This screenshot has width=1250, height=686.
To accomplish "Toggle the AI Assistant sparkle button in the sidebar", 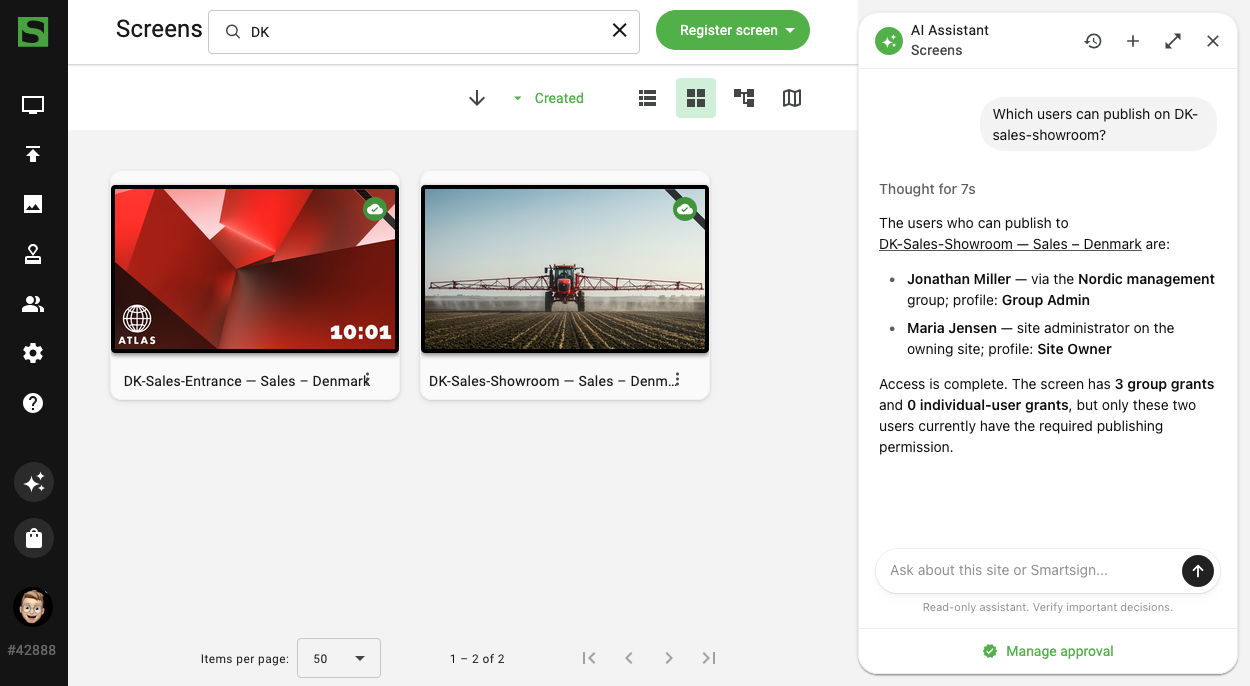I will 34,483.
